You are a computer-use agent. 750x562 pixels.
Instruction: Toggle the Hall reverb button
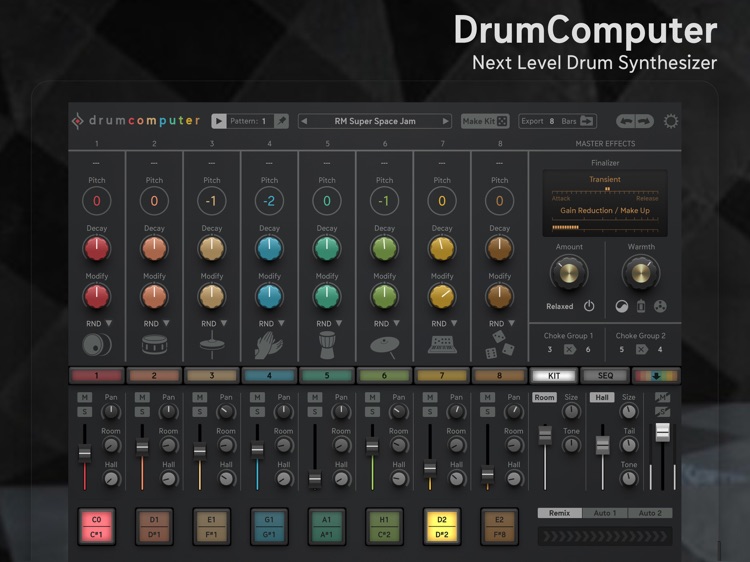coord(602,397)
